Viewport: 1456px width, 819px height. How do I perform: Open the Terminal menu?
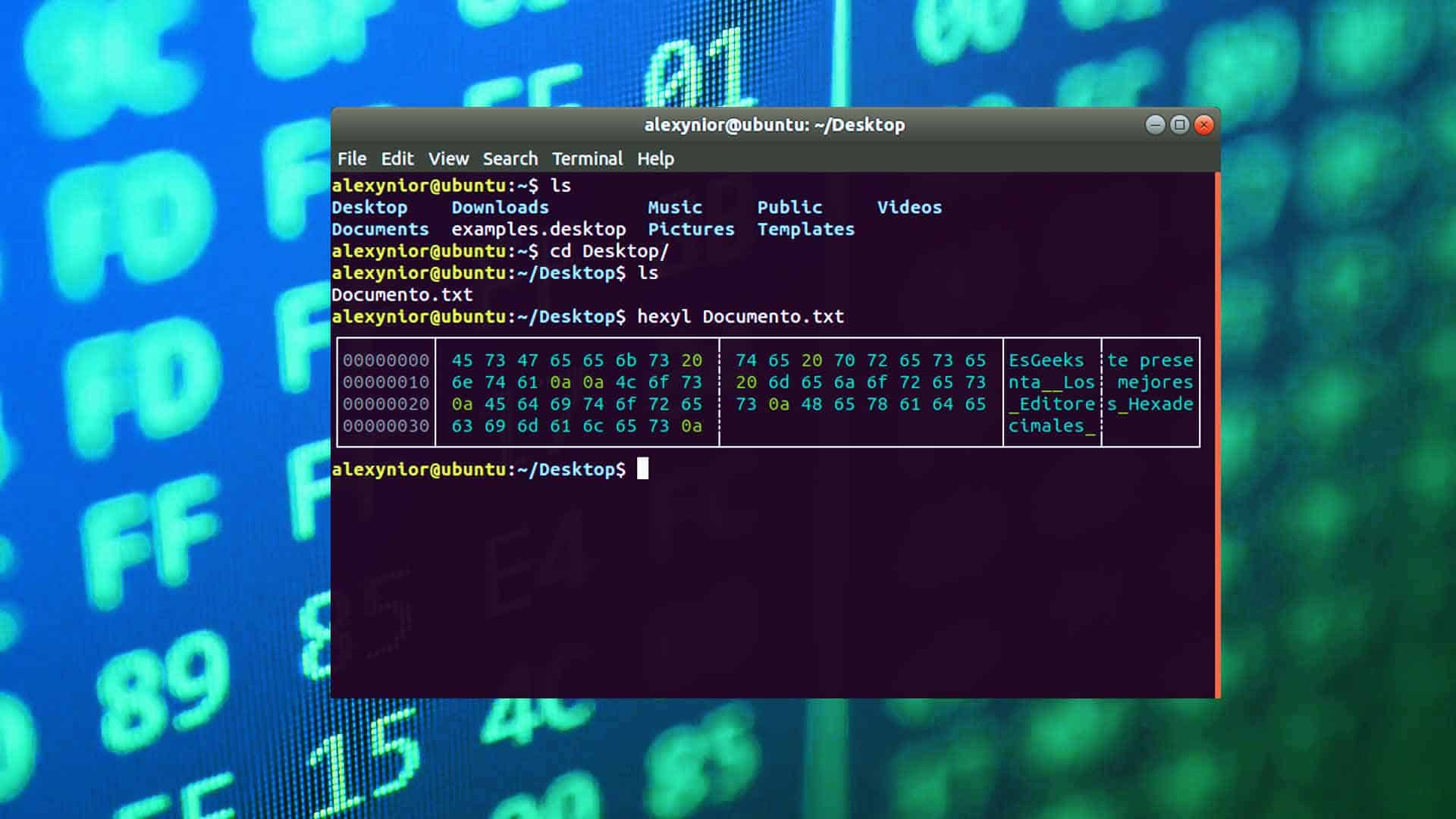588,158
